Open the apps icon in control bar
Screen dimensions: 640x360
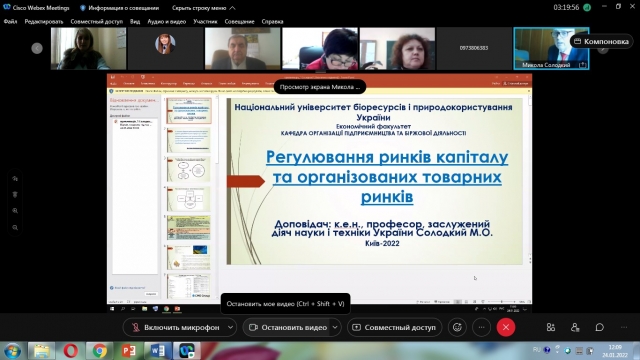[551, 327]
